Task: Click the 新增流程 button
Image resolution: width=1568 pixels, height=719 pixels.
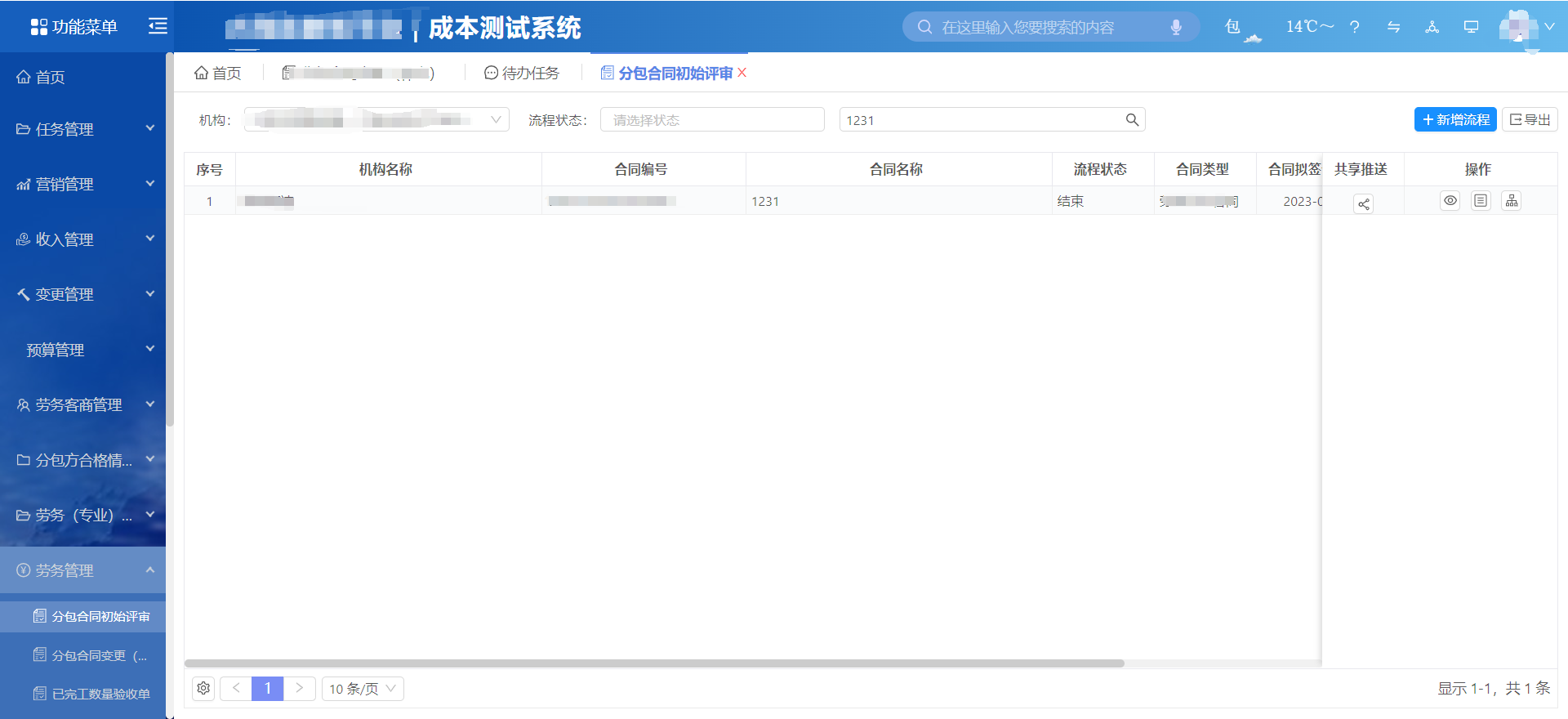Action: (1455, 119)
